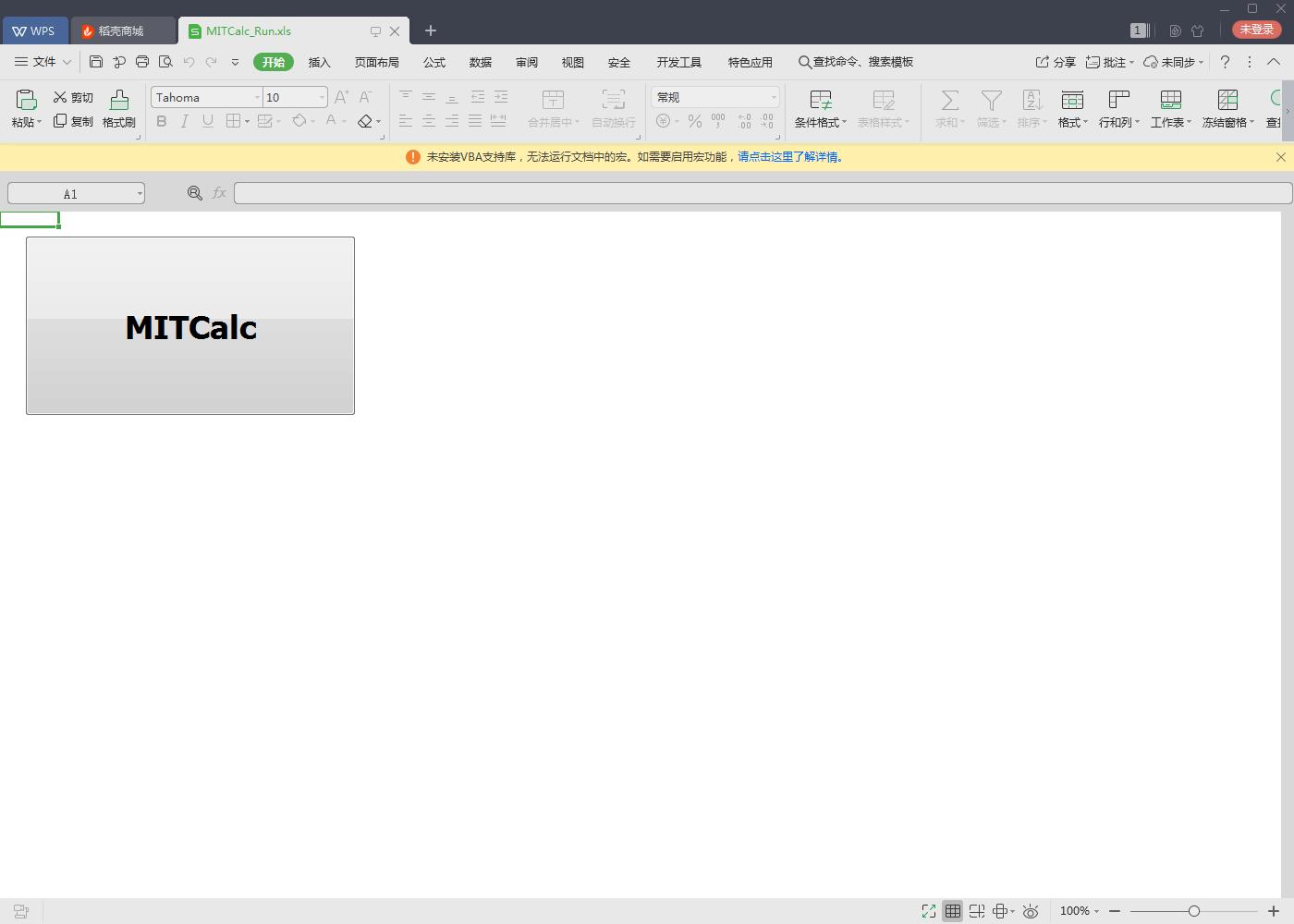Click the Paste clipboard icon
This screenshot has width=1294, height=924.
26,100
